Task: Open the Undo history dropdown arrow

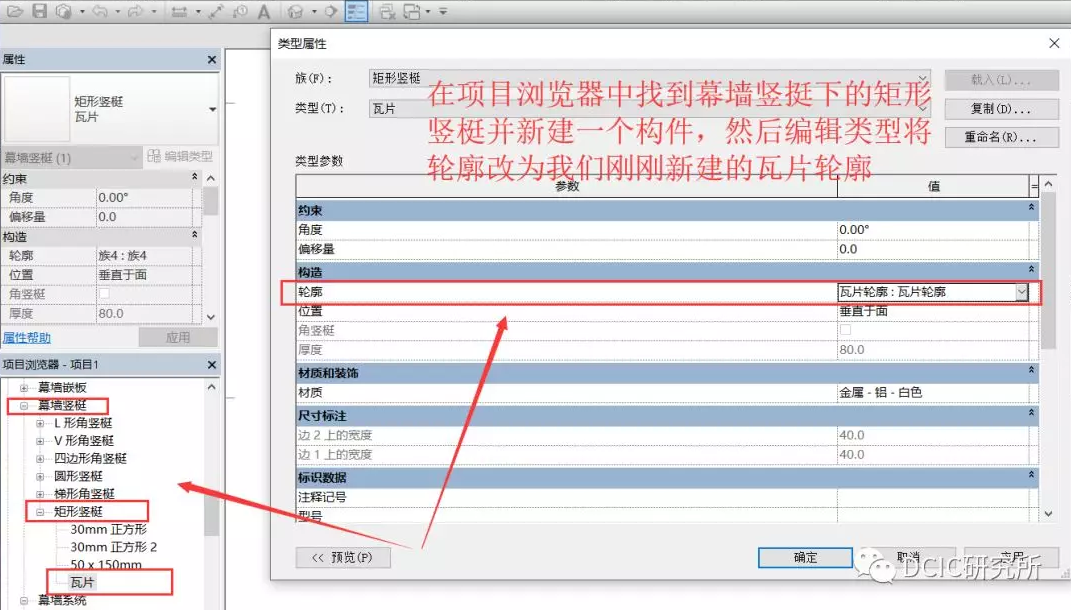Action: point(117,12)
